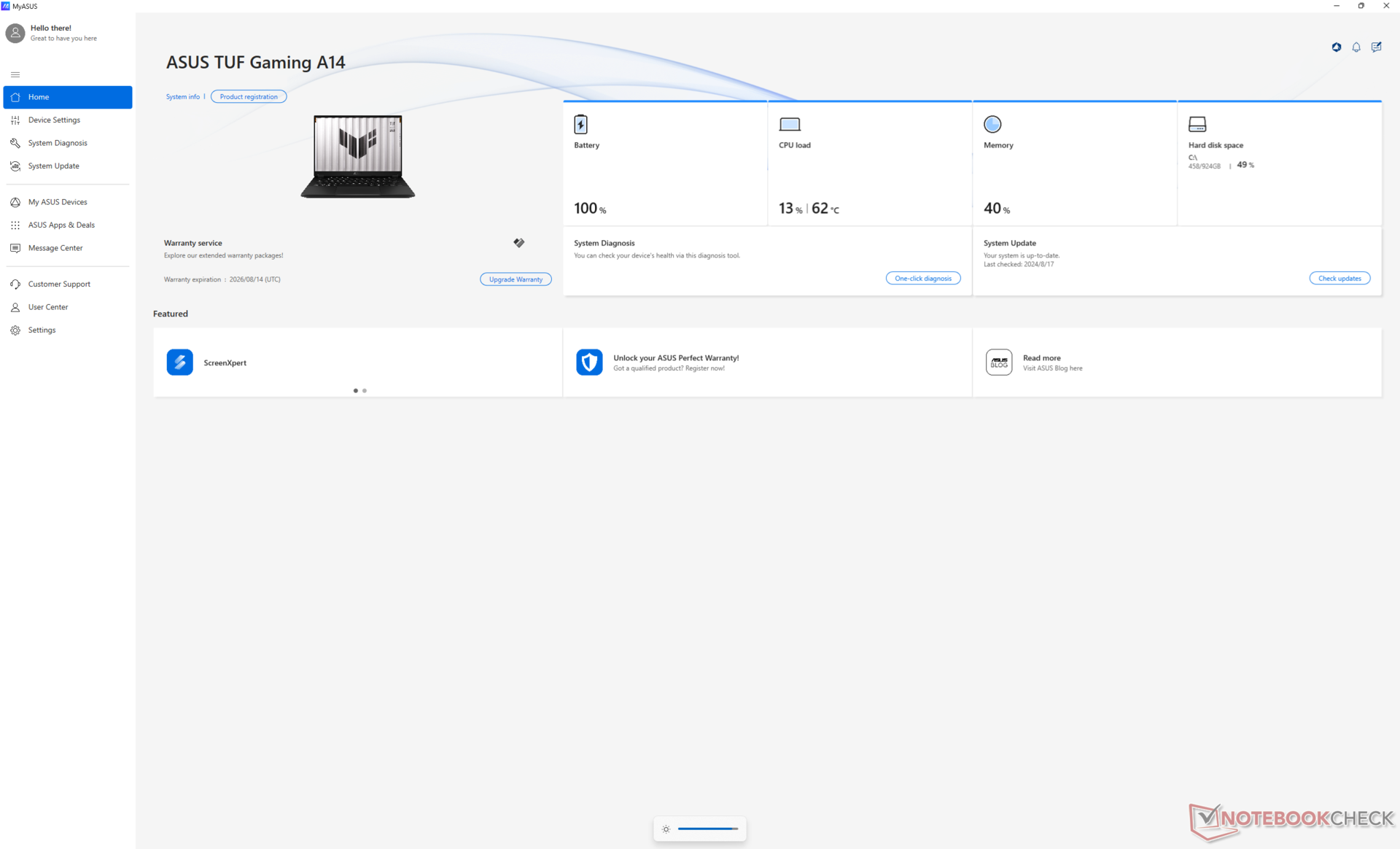
Task: Open the System info link
Action: coord(182,97)
